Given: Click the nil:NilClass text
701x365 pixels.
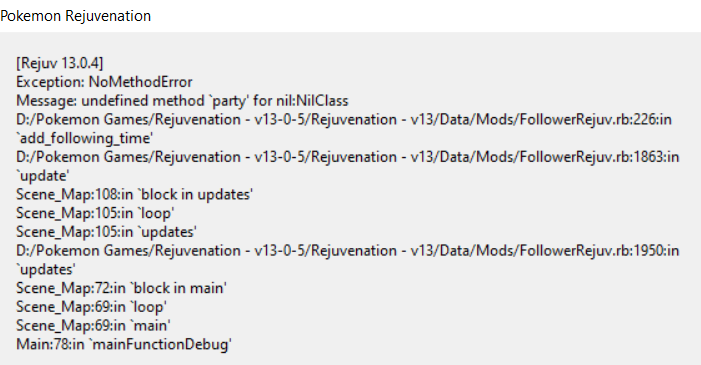Looking at the screenshot, I should pos(312,101).
